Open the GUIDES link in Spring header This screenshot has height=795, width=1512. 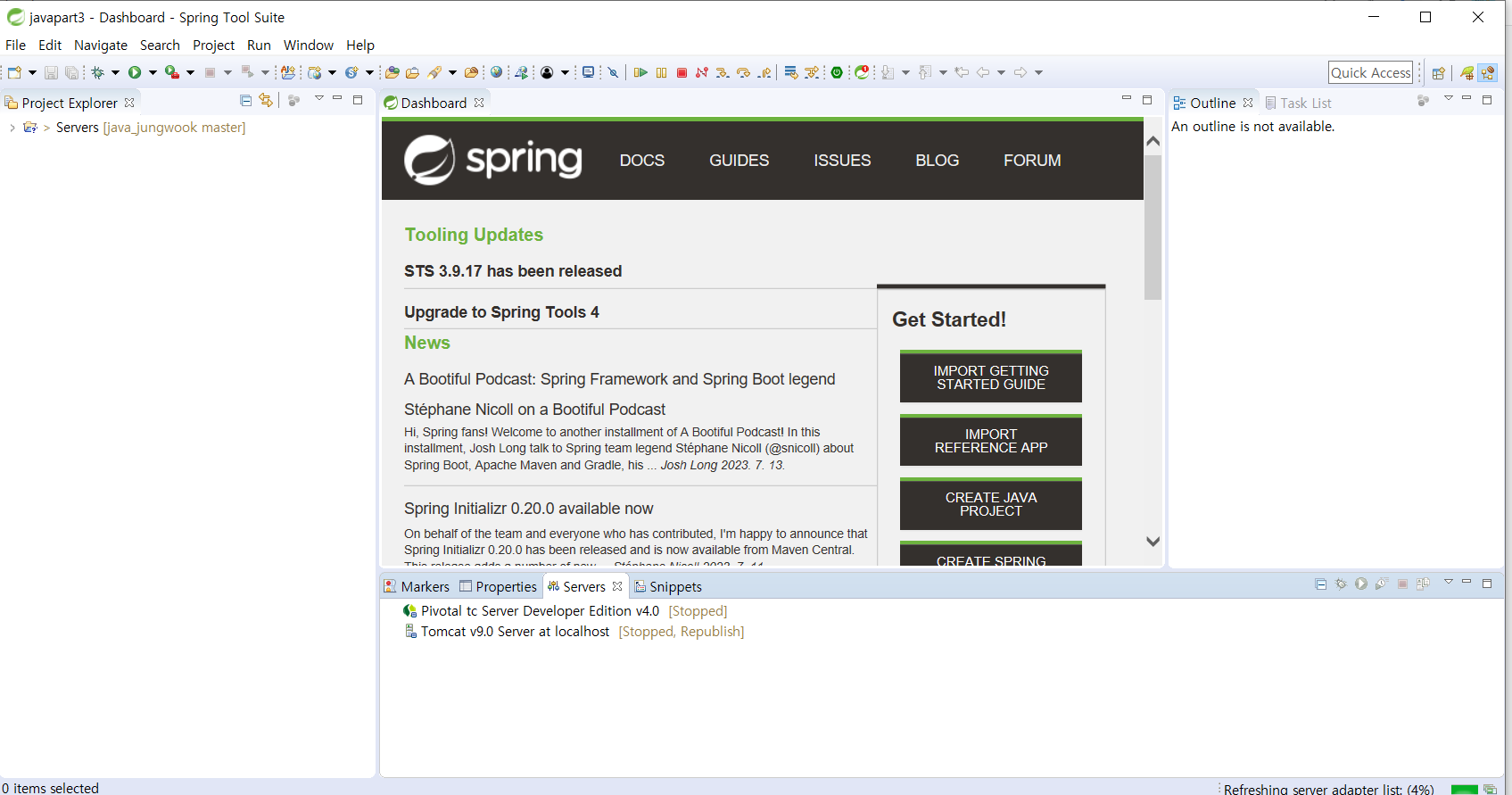point(739,161)
